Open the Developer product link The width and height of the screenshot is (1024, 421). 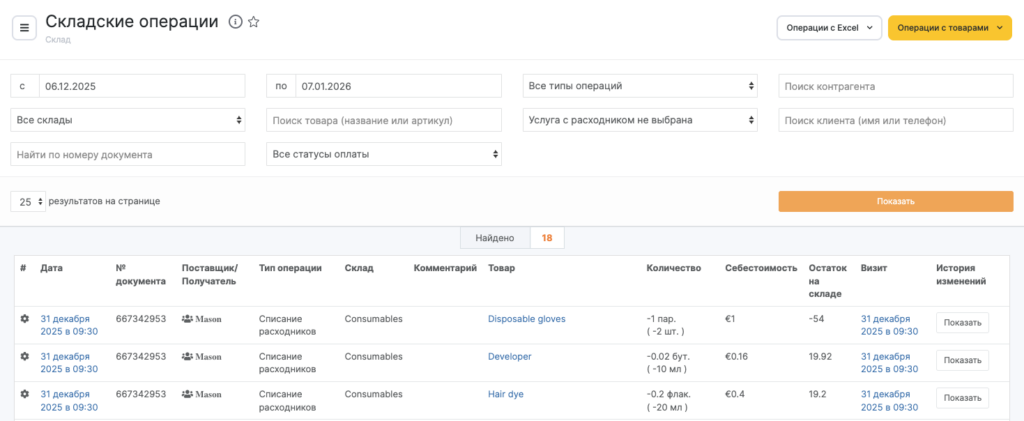tap(509, 356)
